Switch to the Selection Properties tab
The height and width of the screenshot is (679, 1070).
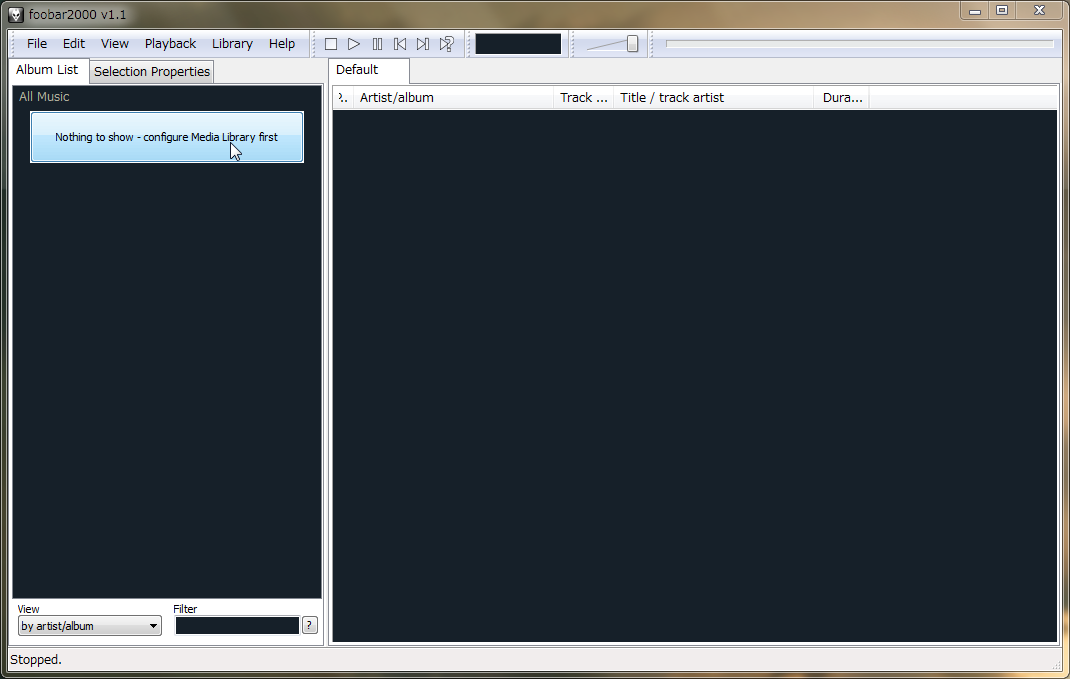pyautogui.click(x=151, y=72)
